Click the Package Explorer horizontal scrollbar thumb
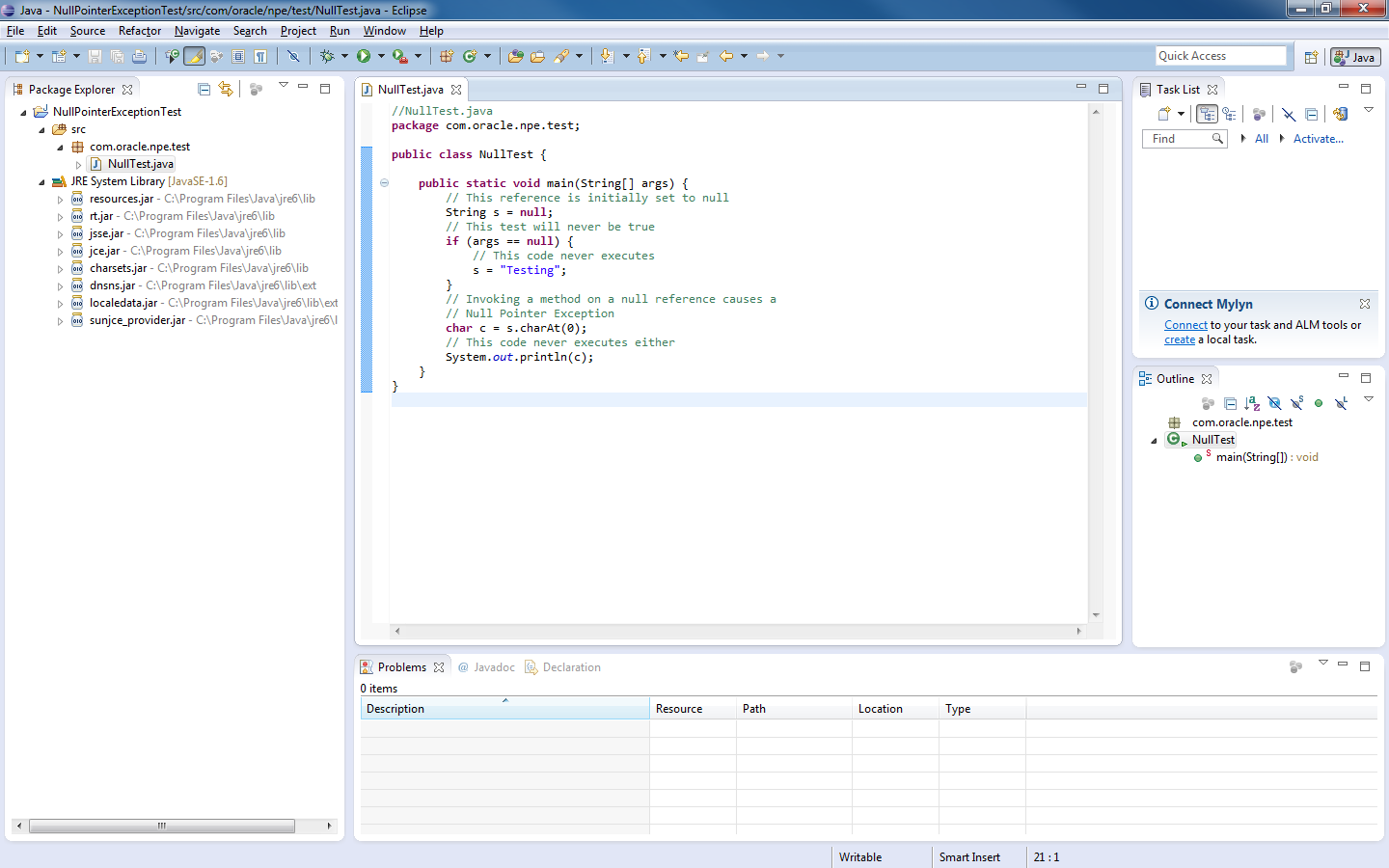The height and width of the screenshot is (868, 1389). pos(161,826)
